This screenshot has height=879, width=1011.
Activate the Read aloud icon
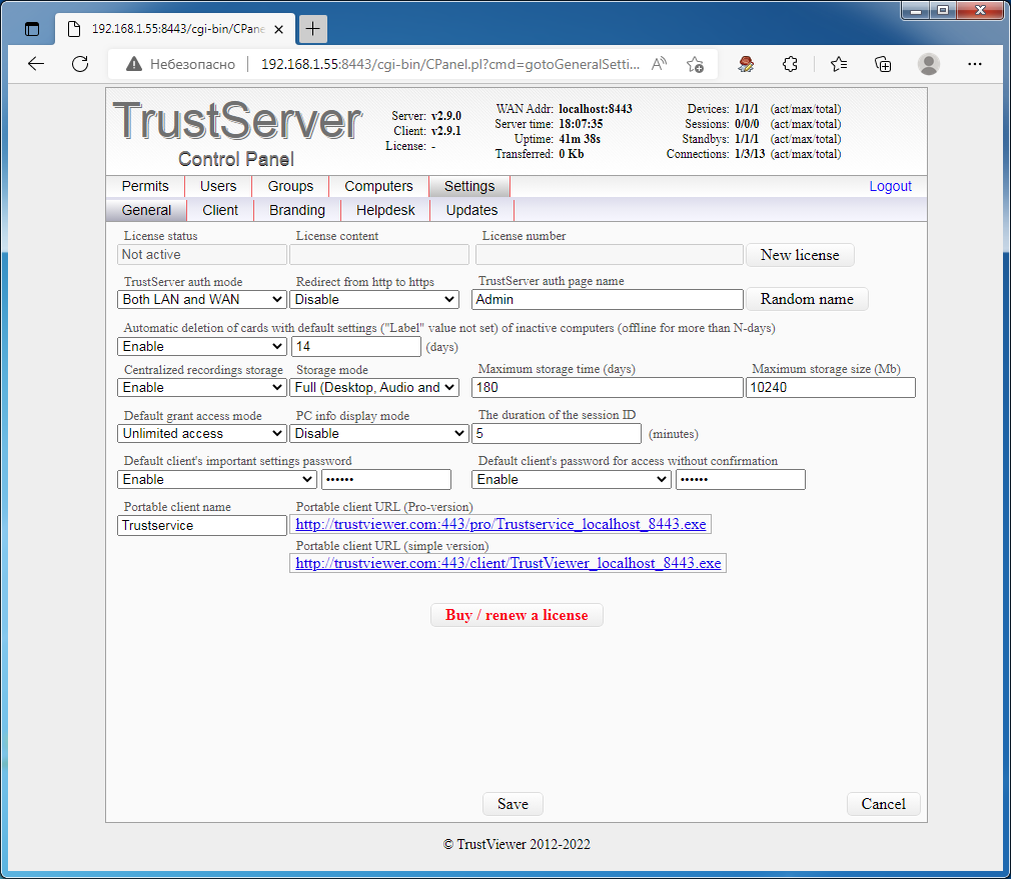pos(659,64)
